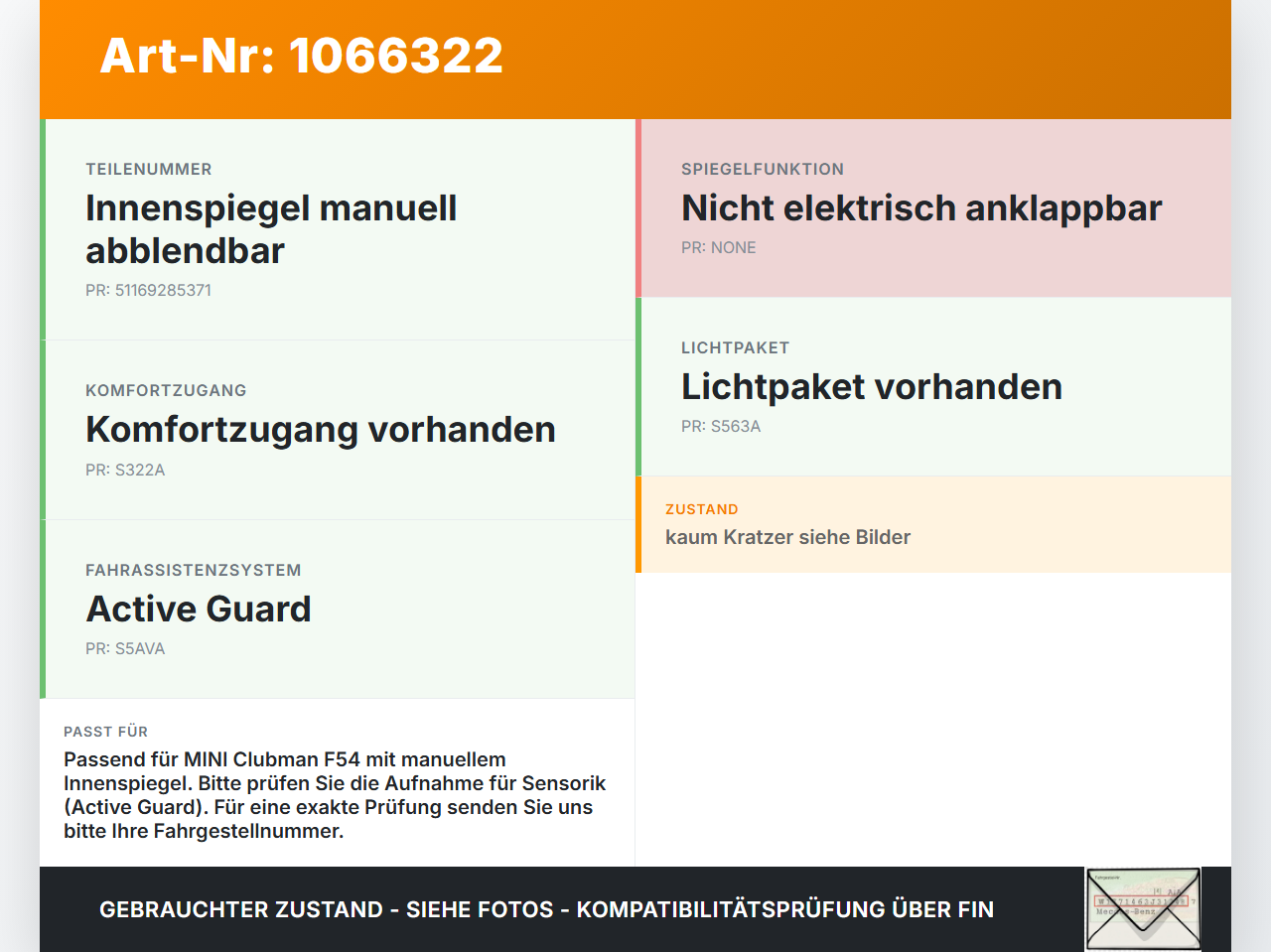Click the PASST FÜR label
Image resolution: width=1271 pixels, height=952 pixels.
[x=105, y=732]
